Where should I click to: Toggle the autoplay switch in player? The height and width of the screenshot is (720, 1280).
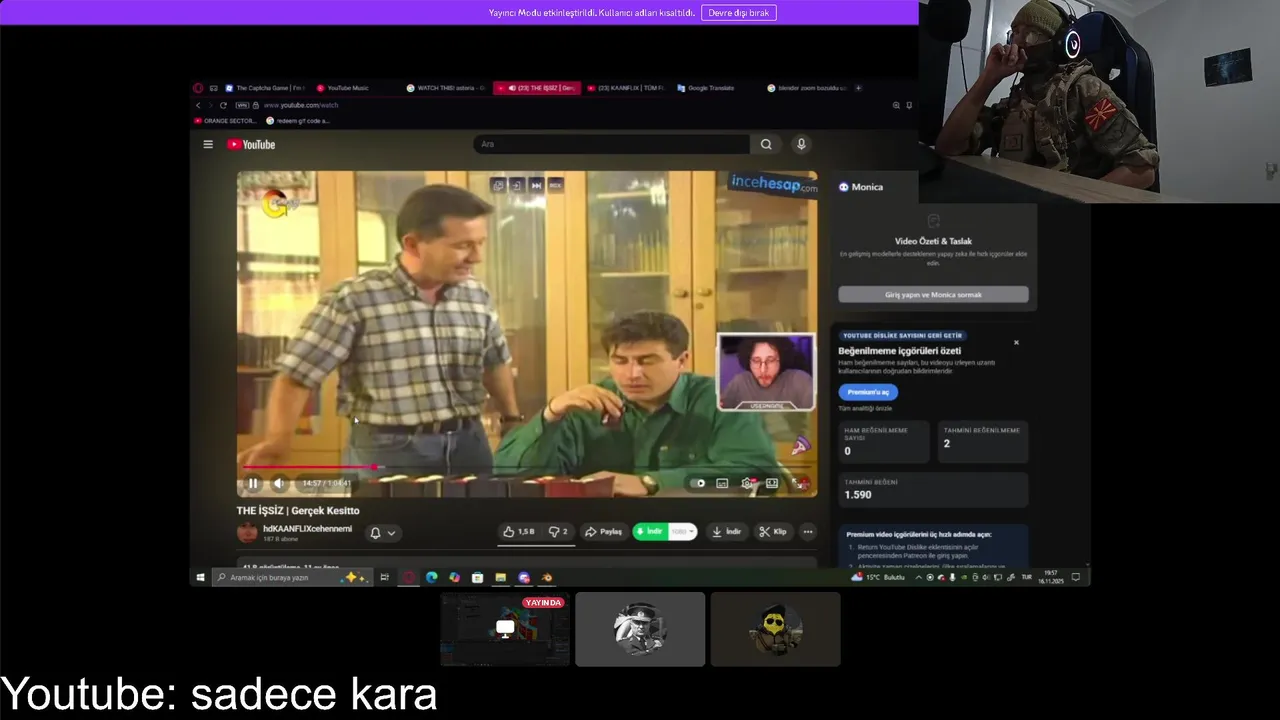click(x=698, y=483)
